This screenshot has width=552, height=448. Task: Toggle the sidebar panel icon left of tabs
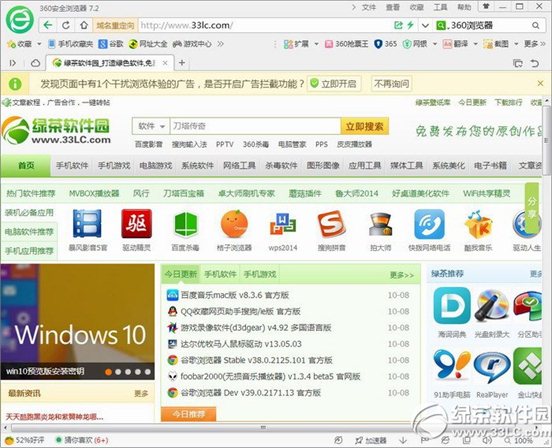pyautogui.click(x=13, y=63)
